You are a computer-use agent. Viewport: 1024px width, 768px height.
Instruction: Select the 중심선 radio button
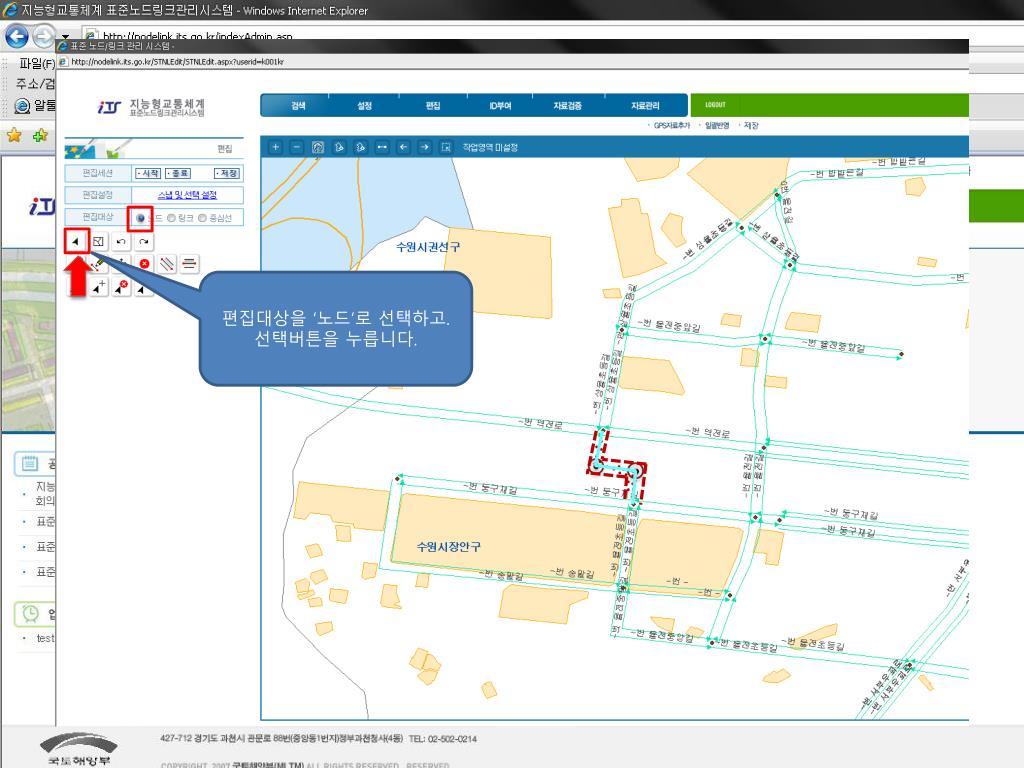click(x=202, y=218)
